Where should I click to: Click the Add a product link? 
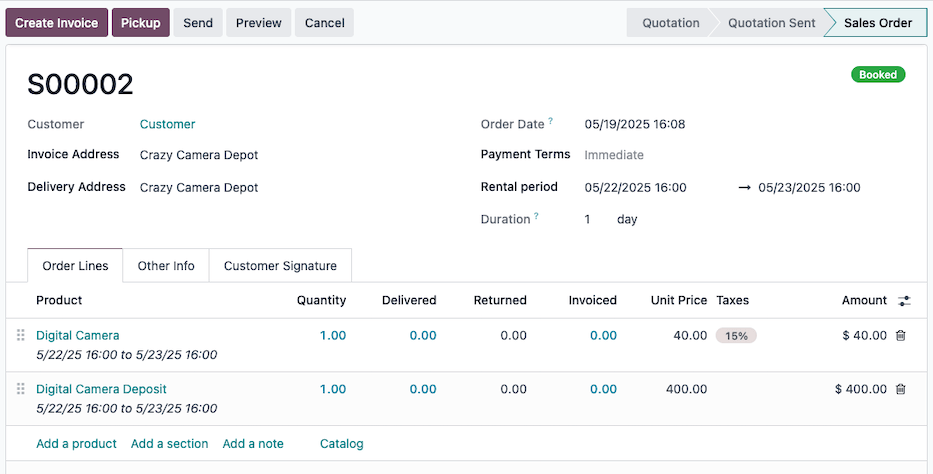click(x=76, y=443)
